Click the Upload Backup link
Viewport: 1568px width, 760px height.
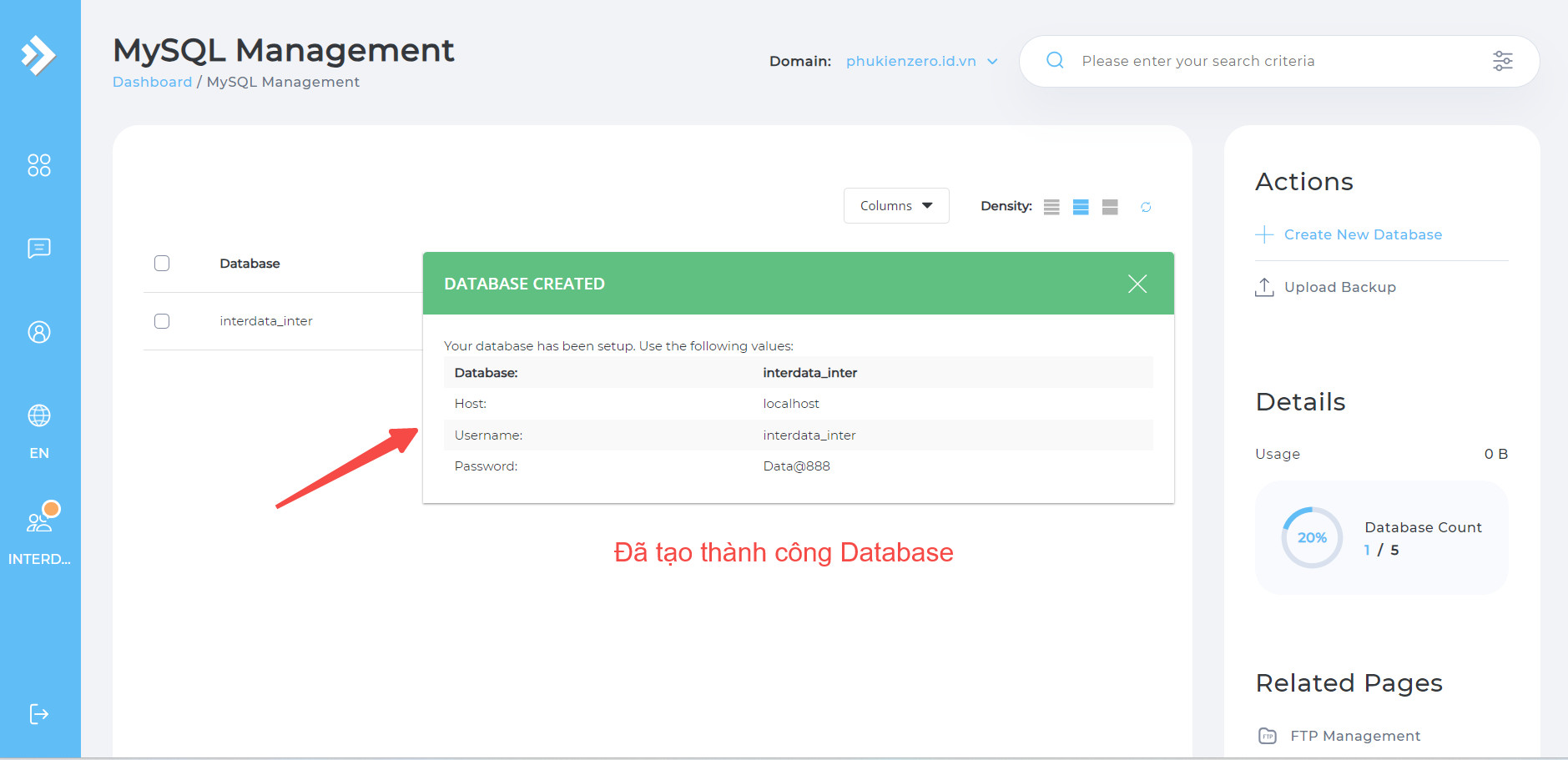[x=1339, y=287]
